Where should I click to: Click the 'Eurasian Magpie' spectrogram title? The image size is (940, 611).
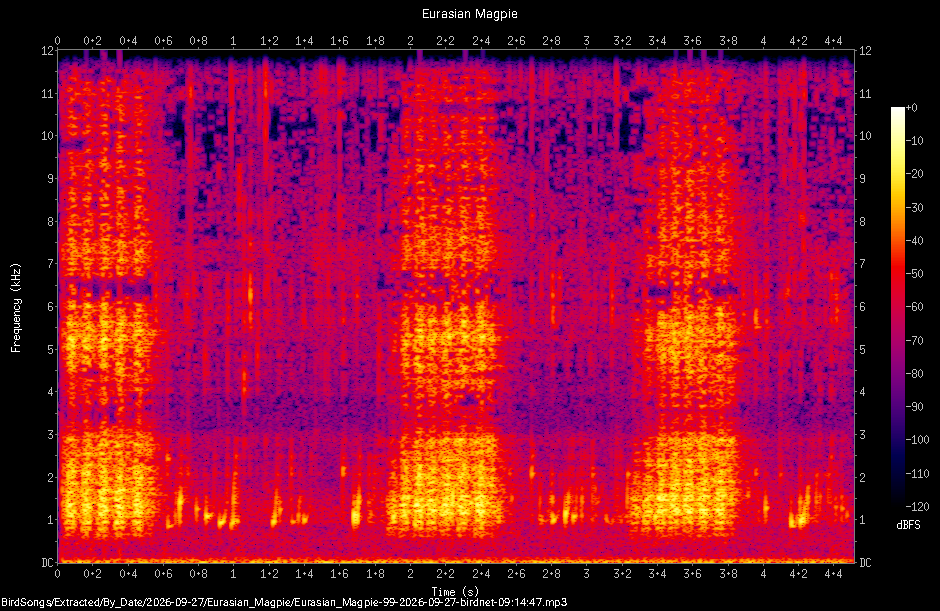point(469,14)
